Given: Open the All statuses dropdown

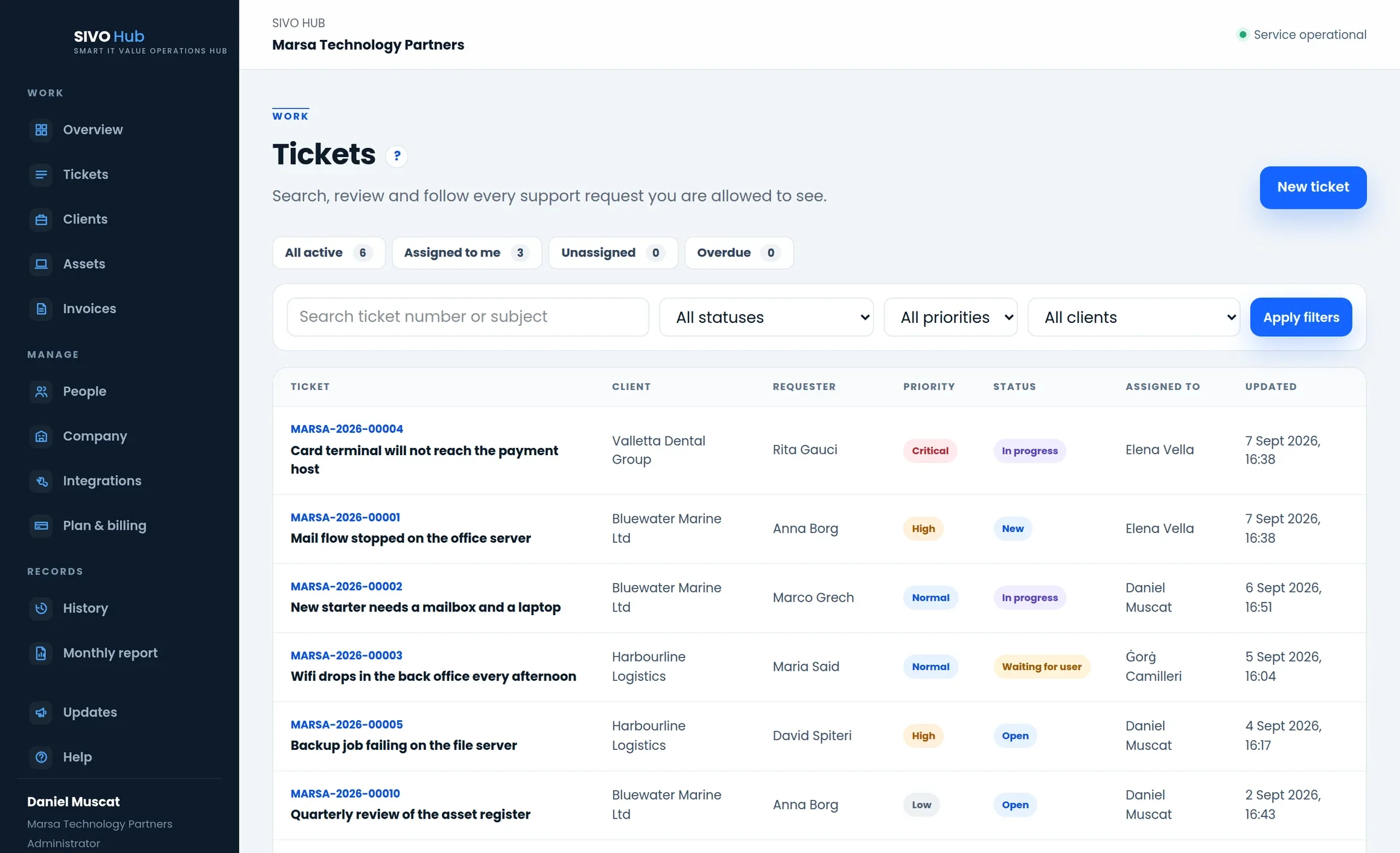Looking at the screenshot, I should [x=766, y=317].
